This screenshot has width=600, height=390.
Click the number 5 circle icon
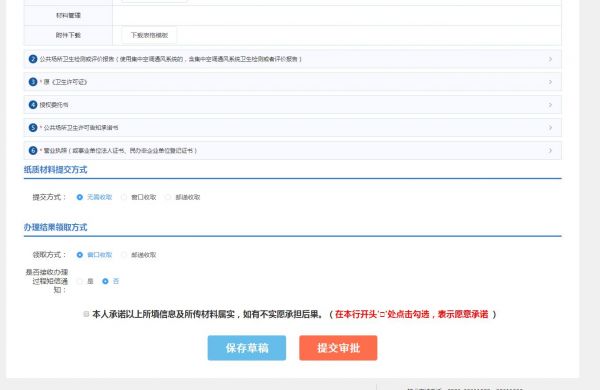tap(33, 127)
